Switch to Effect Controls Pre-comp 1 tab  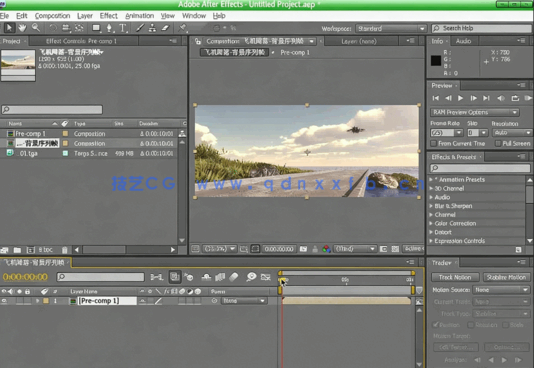81,41
